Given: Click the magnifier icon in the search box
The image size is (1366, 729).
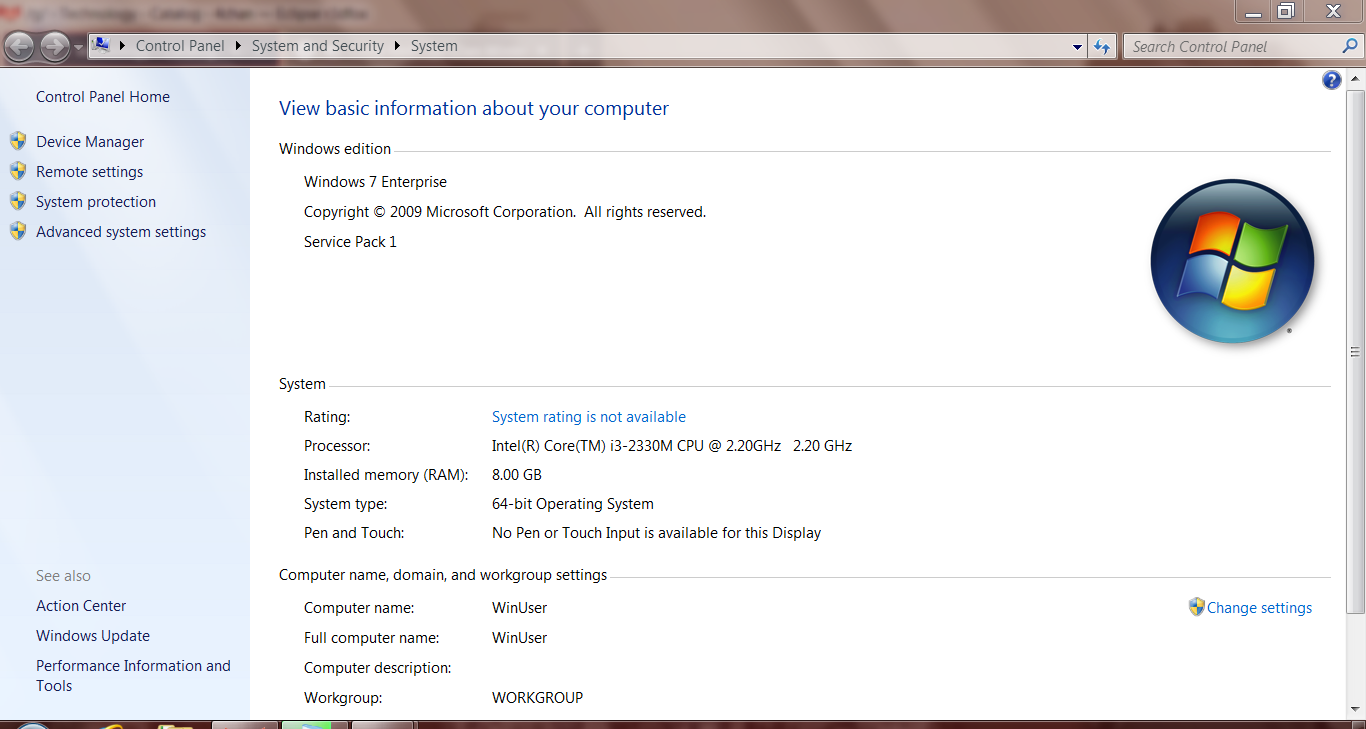Looking at the screenshot, I should pos(1350,46).
